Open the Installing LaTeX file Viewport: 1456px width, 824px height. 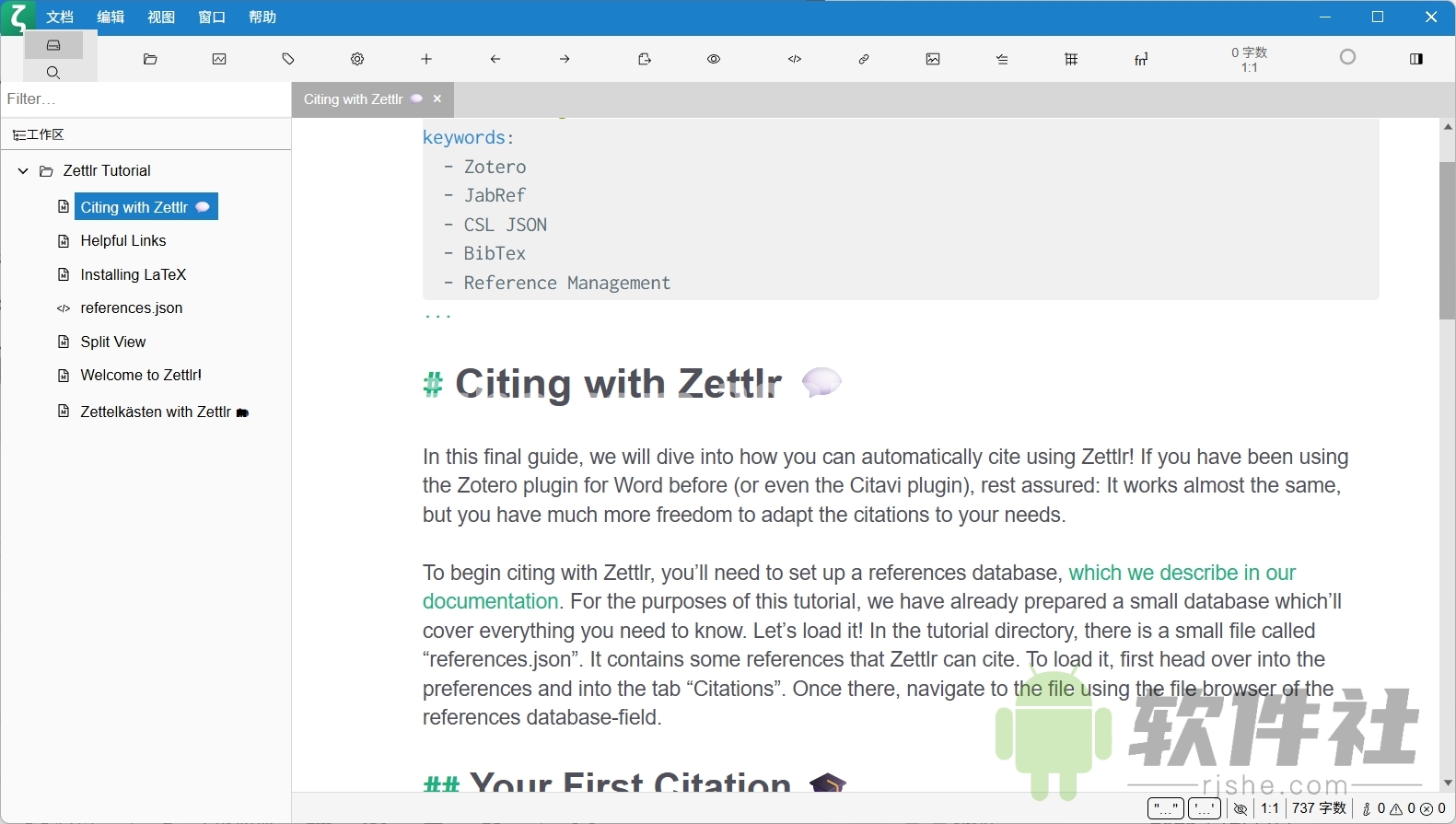point(134,274)
